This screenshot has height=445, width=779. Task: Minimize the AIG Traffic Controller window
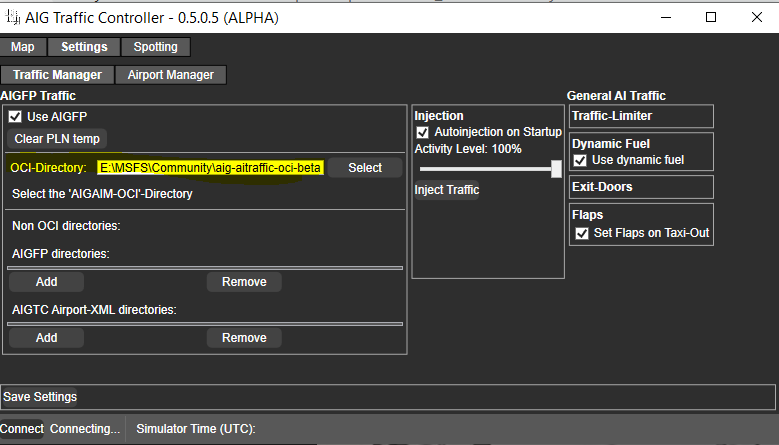click(666, 17)
